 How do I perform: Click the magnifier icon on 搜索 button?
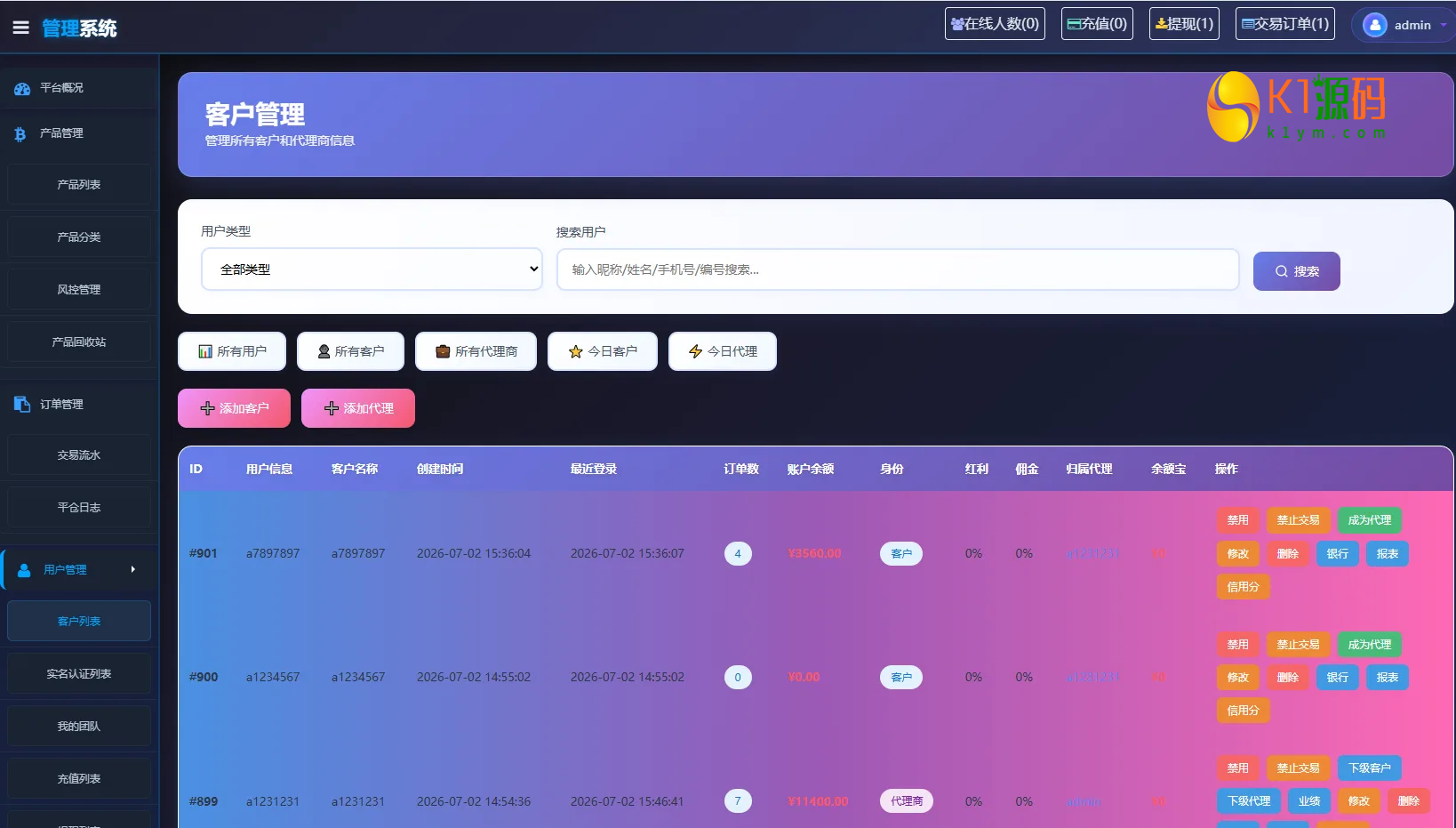[1281, 271]
